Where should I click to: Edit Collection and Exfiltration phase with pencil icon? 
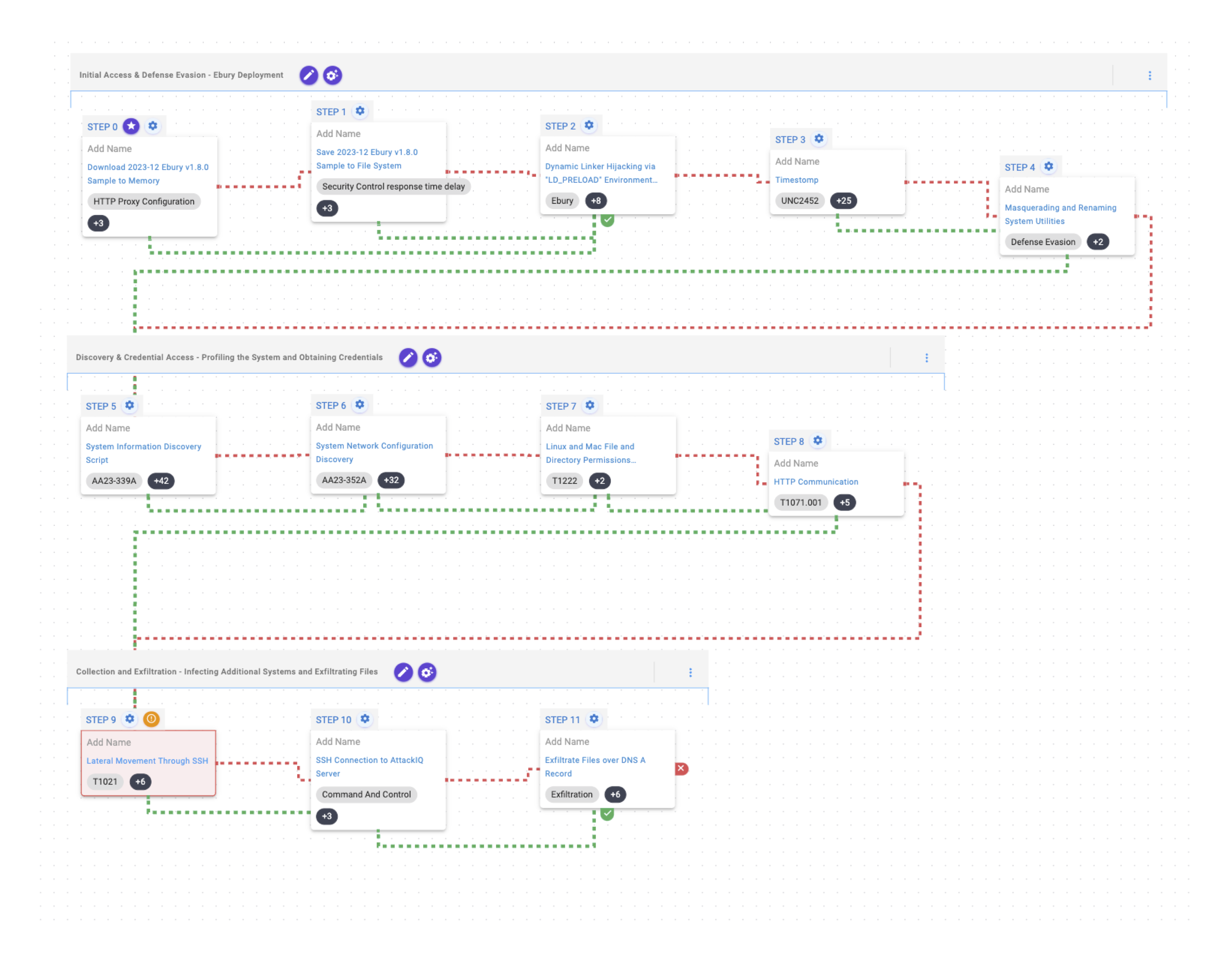pyautogui.click(x=403, y=672)
